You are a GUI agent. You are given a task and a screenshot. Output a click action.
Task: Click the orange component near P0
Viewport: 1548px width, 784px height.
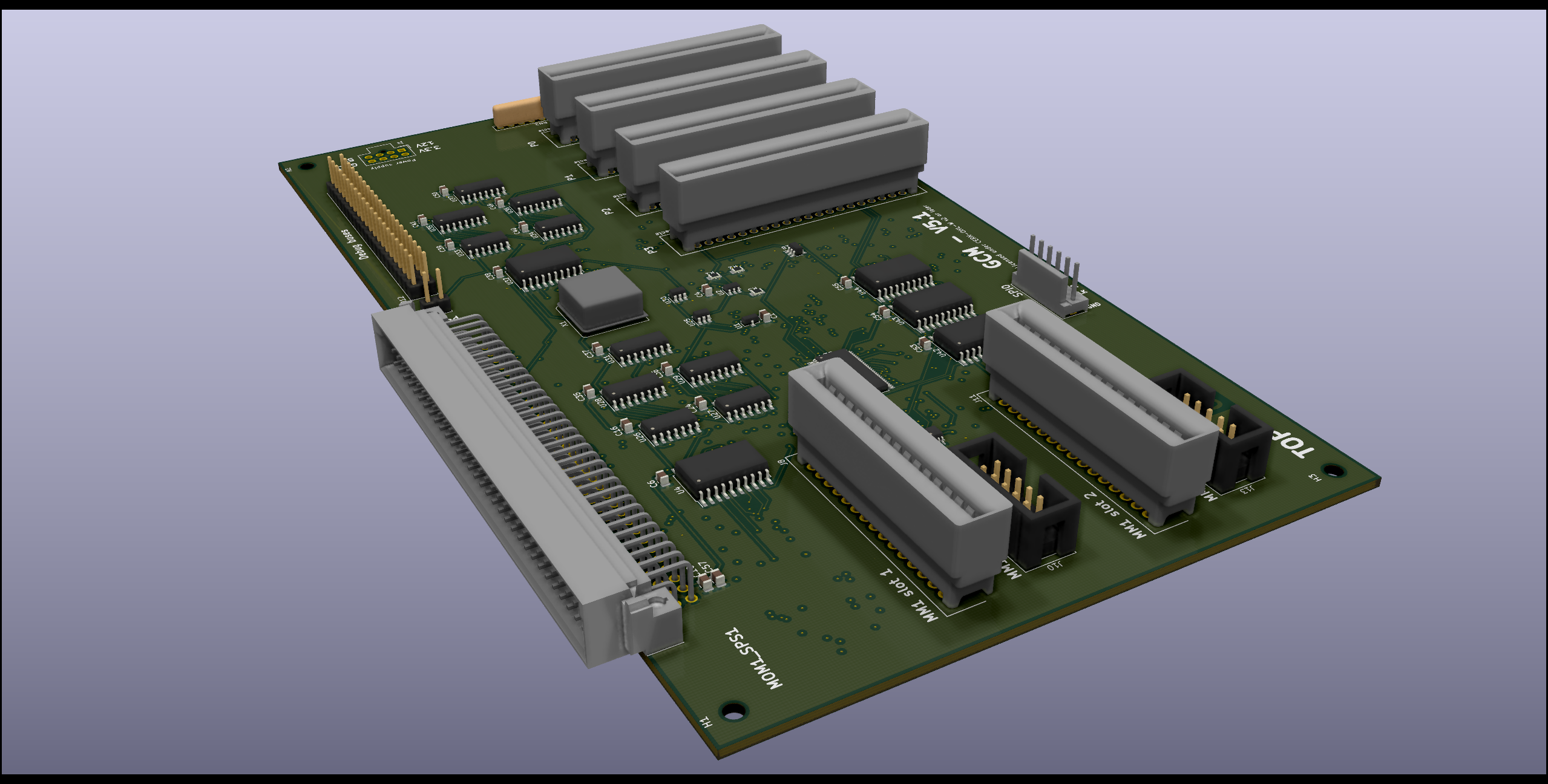coord(516,113)
